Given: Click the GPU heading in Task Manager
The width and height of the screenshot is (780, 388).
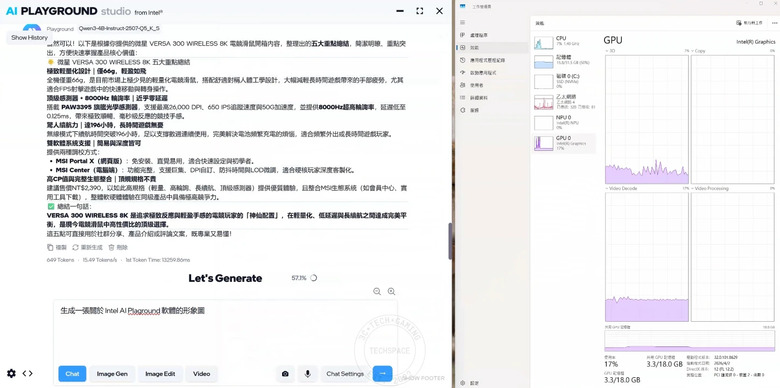Looking at the screenshot, I should pos(613,40).
